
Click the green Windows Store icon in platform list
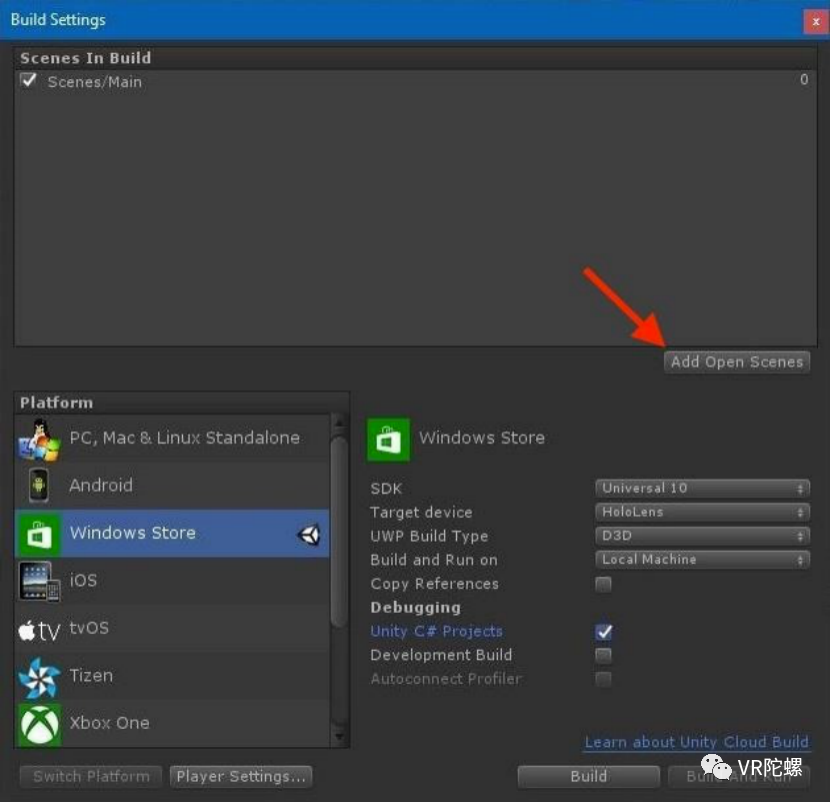[39, 534]
